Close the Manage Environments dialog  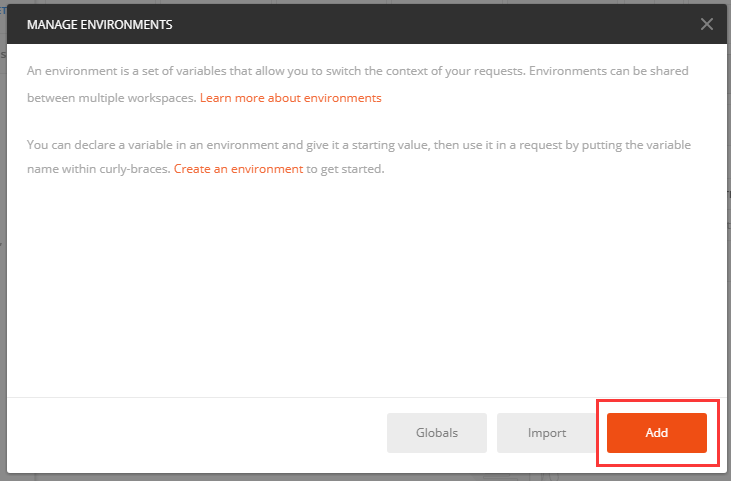tap(706, 25)
